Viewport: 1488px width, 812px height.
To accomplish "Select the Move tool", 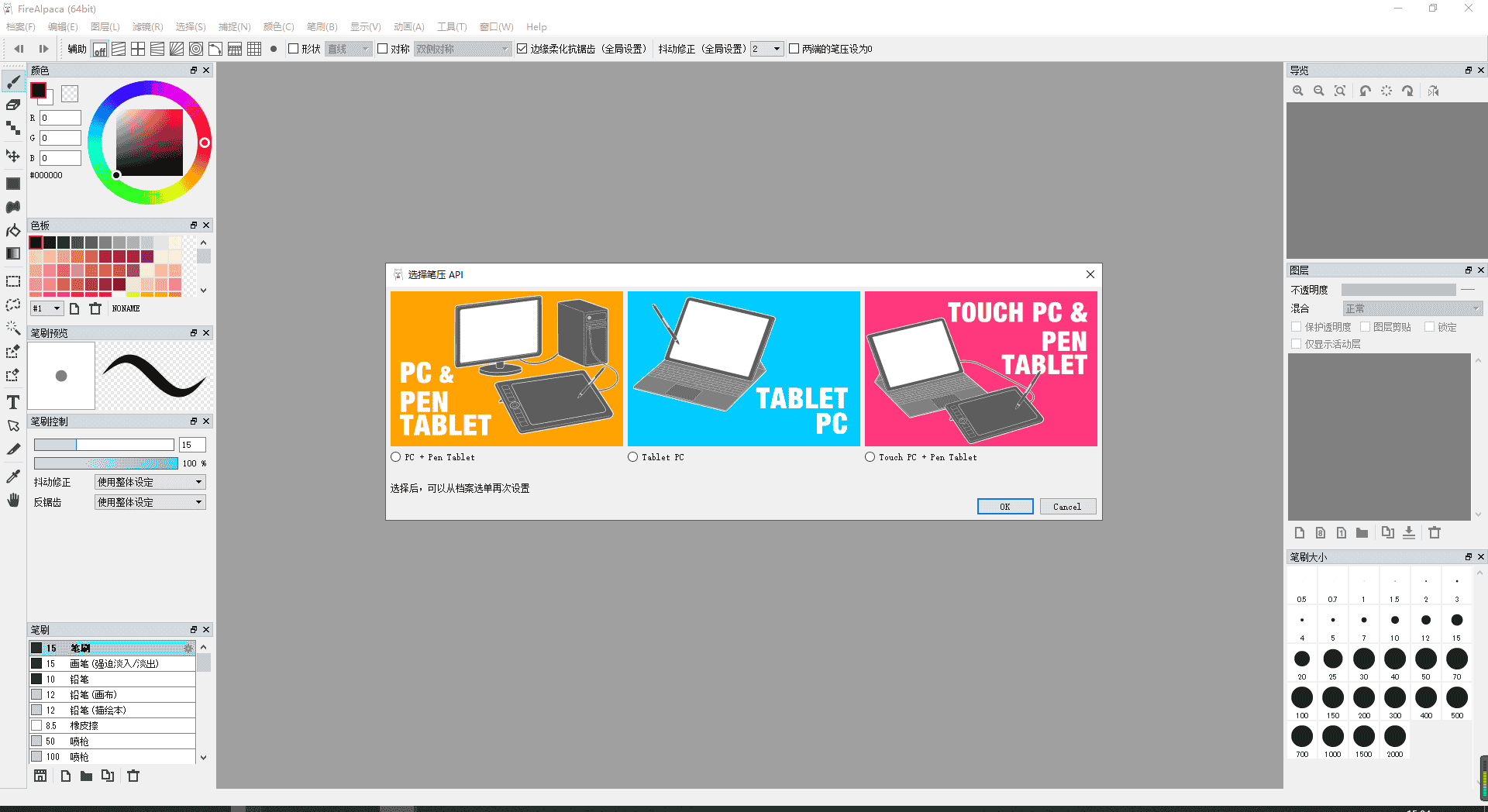I will pos(13,156).
